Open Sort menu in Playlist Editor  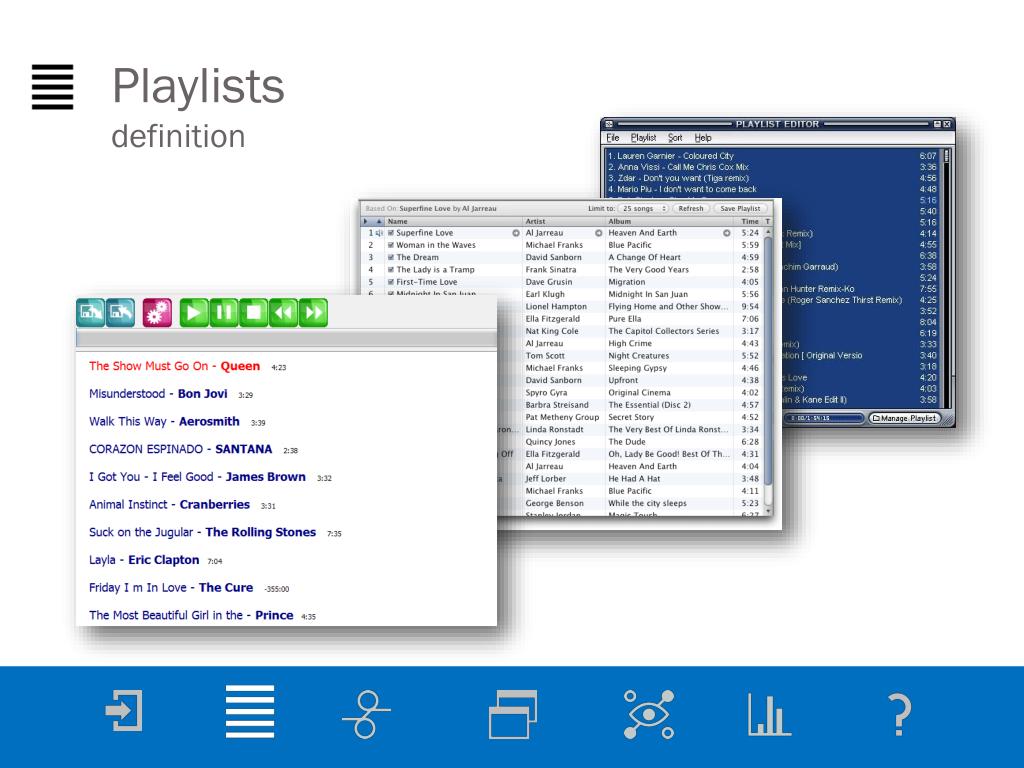coord(675,138)
